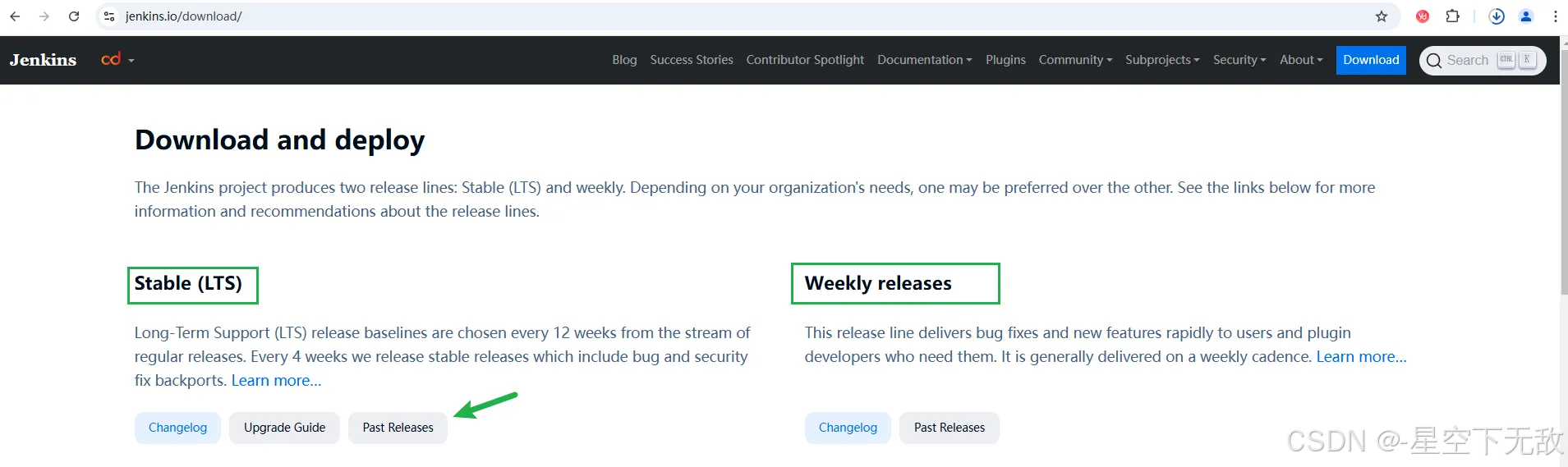Open the Blog nav link
This screenshot has width=1568, height=467.
click(624, 60)
